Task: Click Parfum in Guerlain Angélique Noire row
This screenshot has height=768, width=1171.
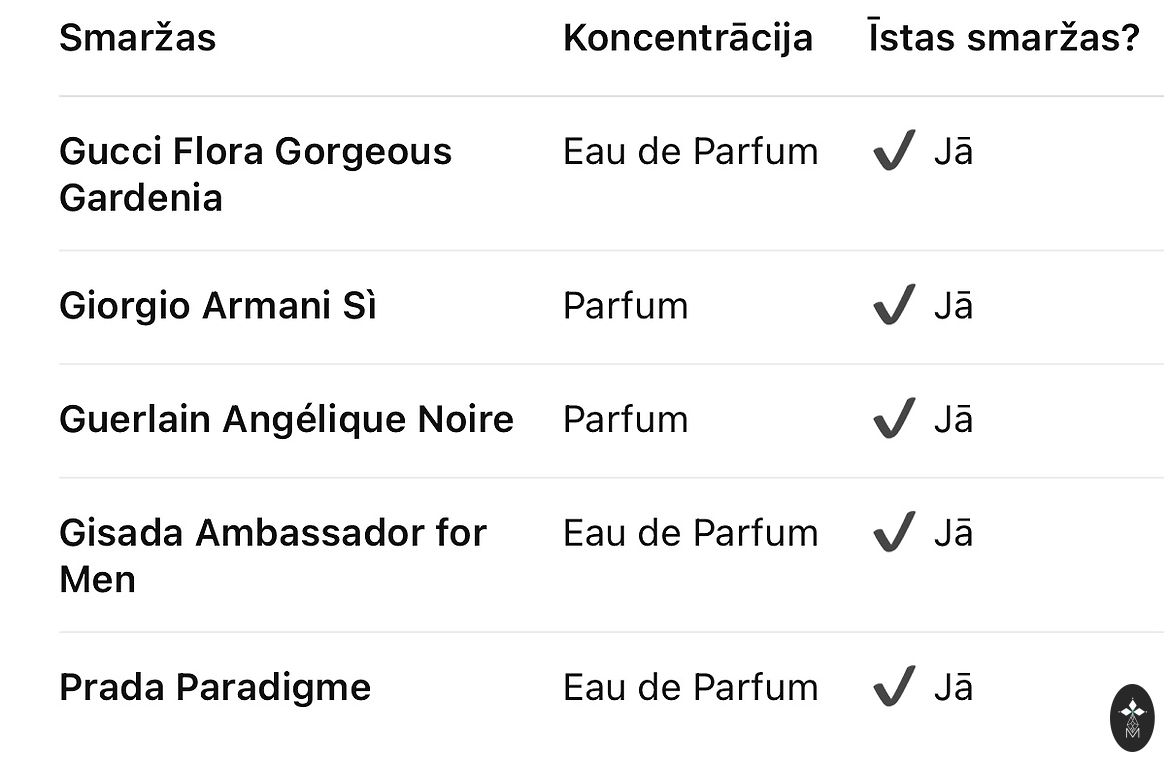Action: point(625,419)
